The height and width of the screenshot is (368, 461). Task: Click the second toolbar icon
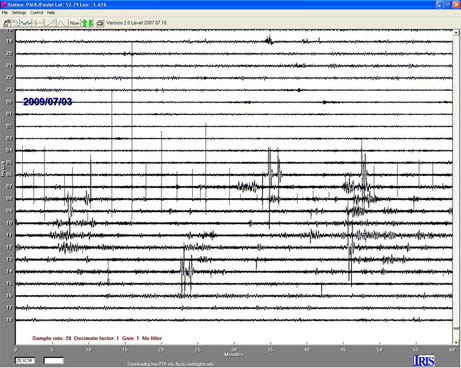15,23
